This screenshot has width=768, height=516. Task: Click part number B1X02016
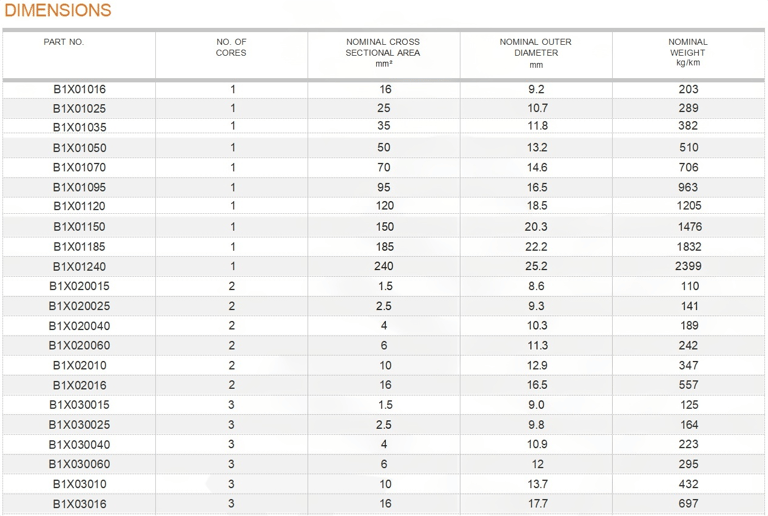point(79,385)
